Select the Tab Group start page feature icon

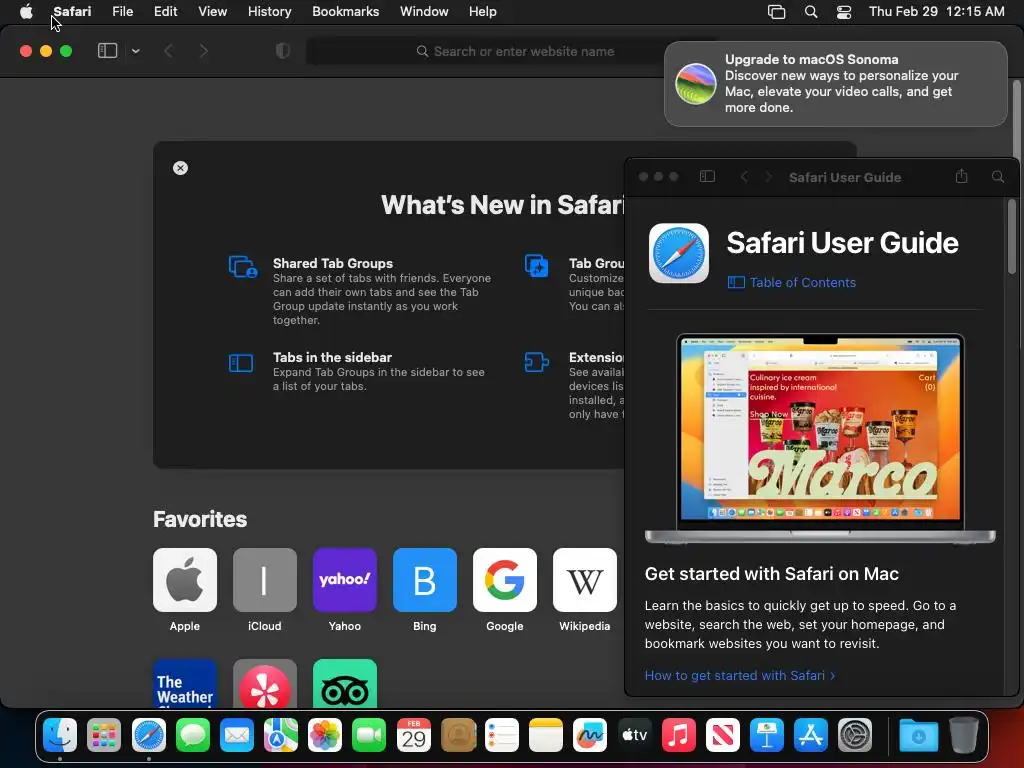pyautogui.click(x=537, y=266)
